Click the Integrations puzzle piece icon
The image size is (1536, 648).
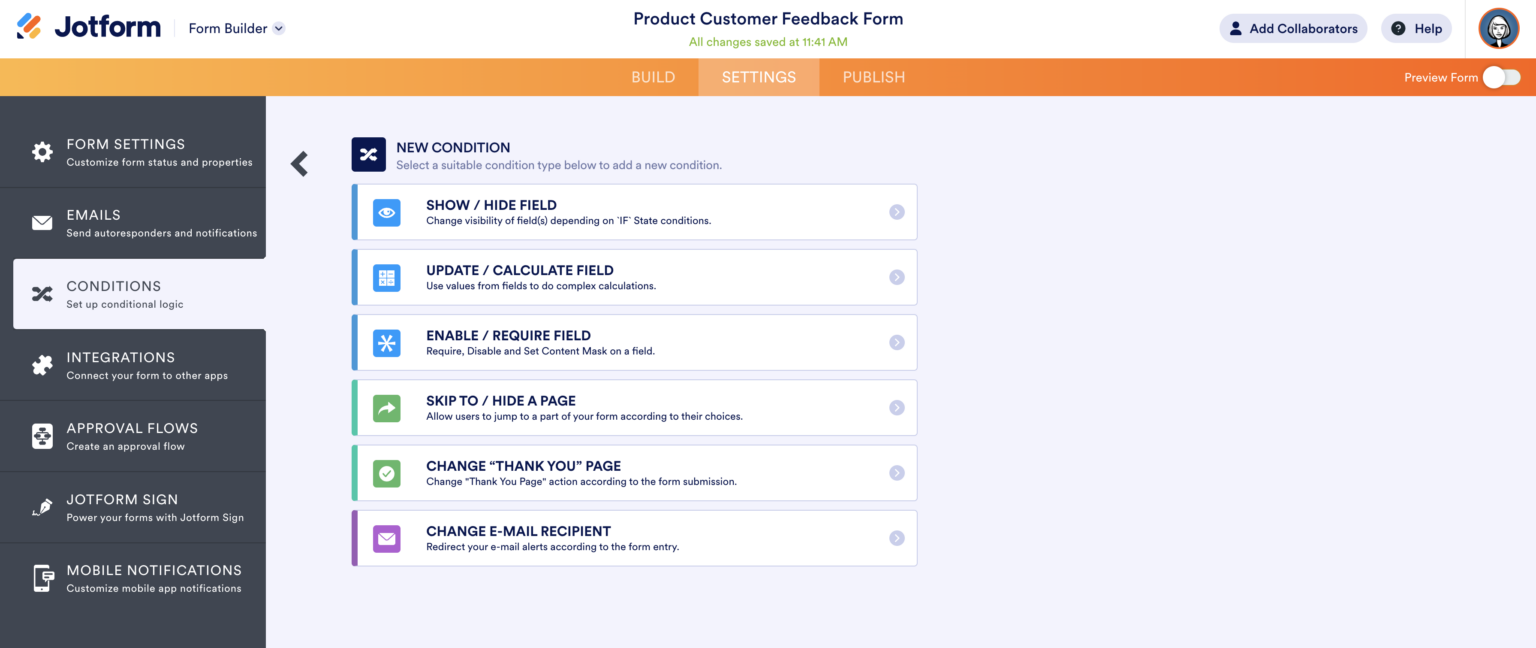pos(42,364)
